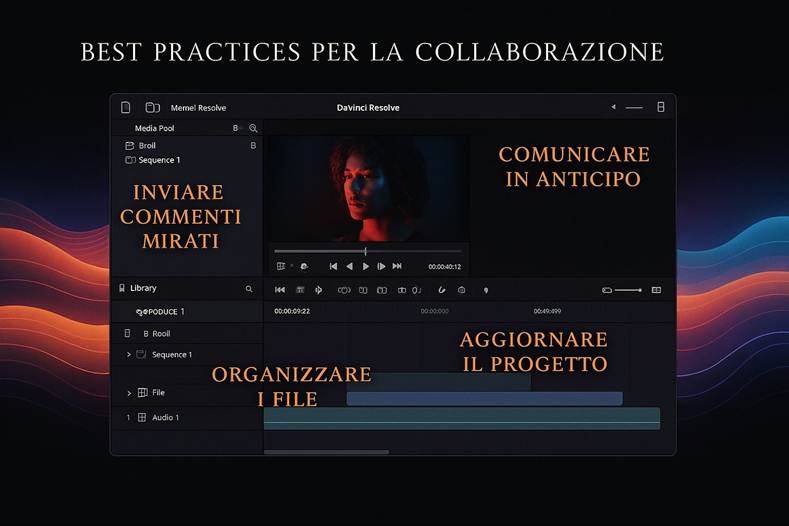The height and width of the screenshot is (526, 789).
Task: Click the split-clip box icon in timeline toolbar
Action: pos(363,290)
